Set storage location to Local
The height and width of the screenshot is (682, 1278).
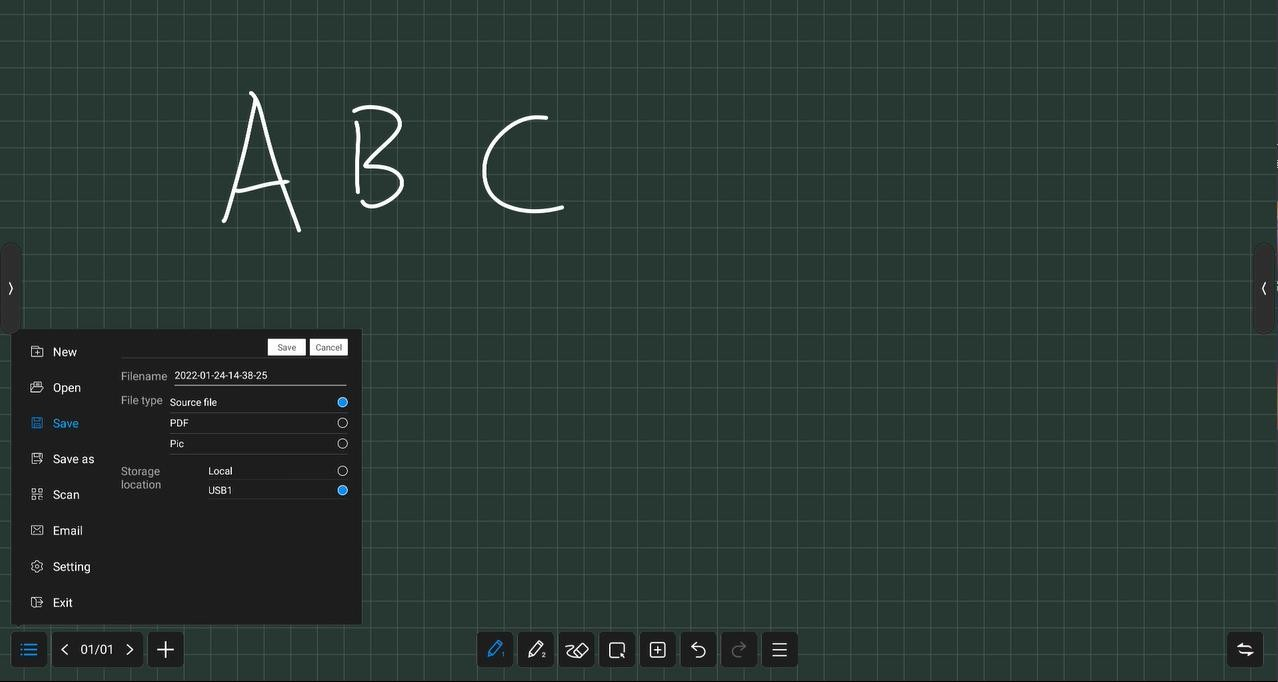[x=342, y=471]
